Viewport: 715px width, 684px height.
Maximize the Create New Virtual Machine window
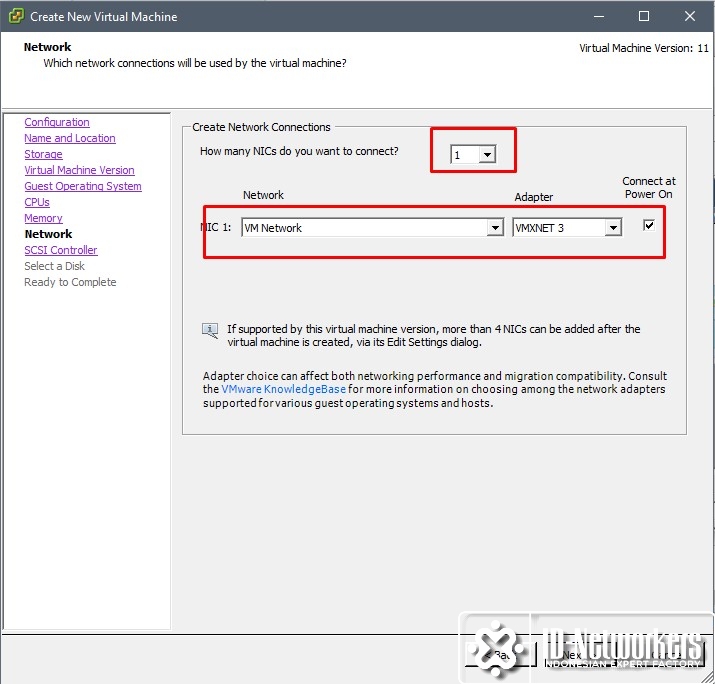644,16
